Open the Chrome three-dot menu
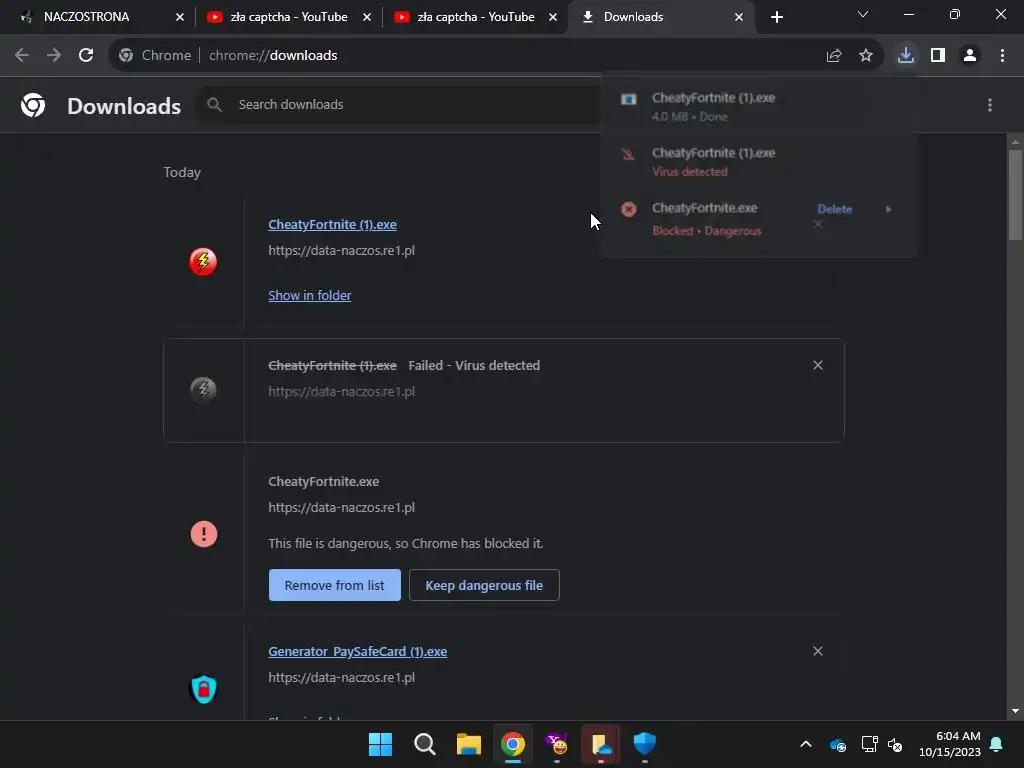1024x768 pixels. 1002,56
